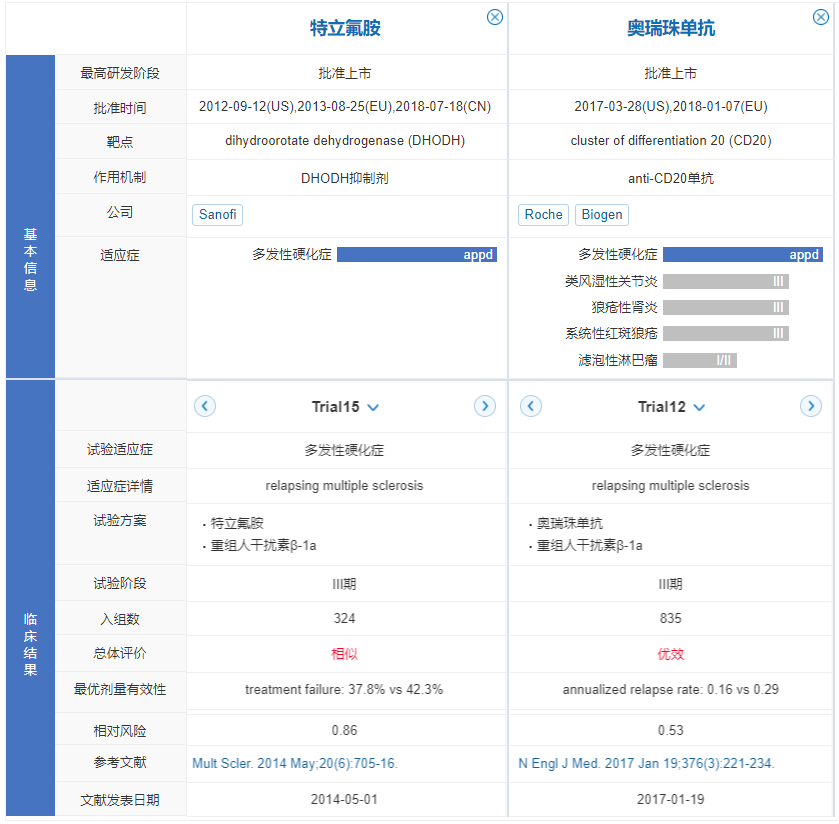This screenshot has height=824, width=839.
Task: Click approval dates '2017-03-28(US),2018-01-07(EU)'
Action: click(x=671, y=106)
